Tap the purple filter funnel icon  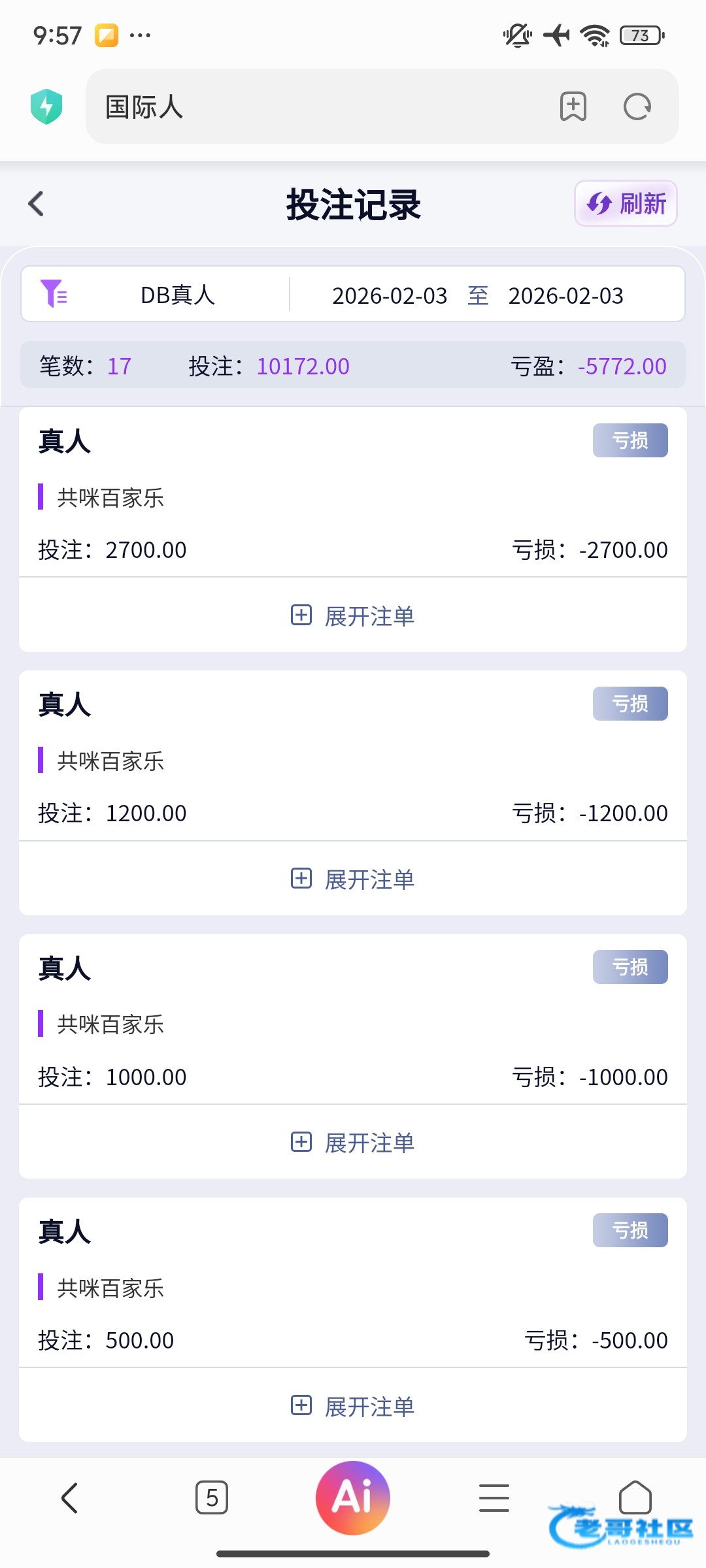tap(54, 293)
